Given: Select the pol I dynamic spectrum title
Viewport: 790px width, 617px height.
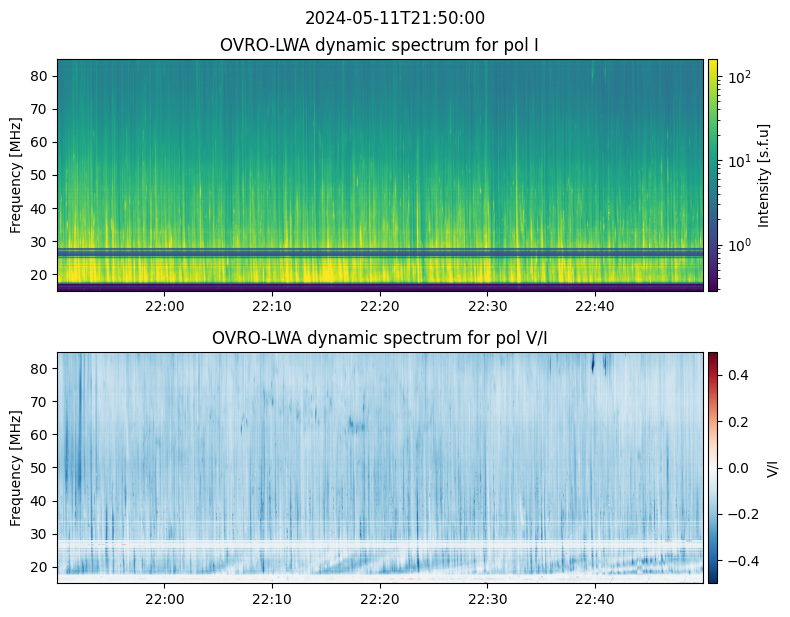Looking at the screenshot, I should (379, 45).
